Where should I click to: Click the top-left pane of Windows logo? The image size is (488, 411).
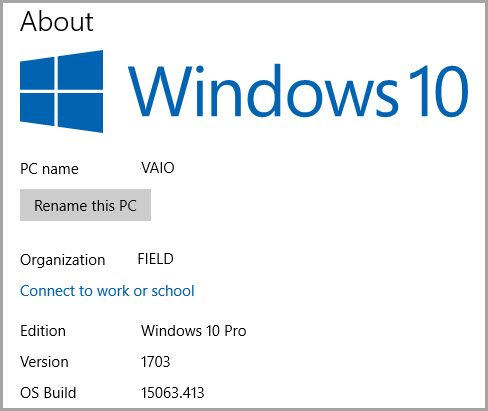pos(37,73)
